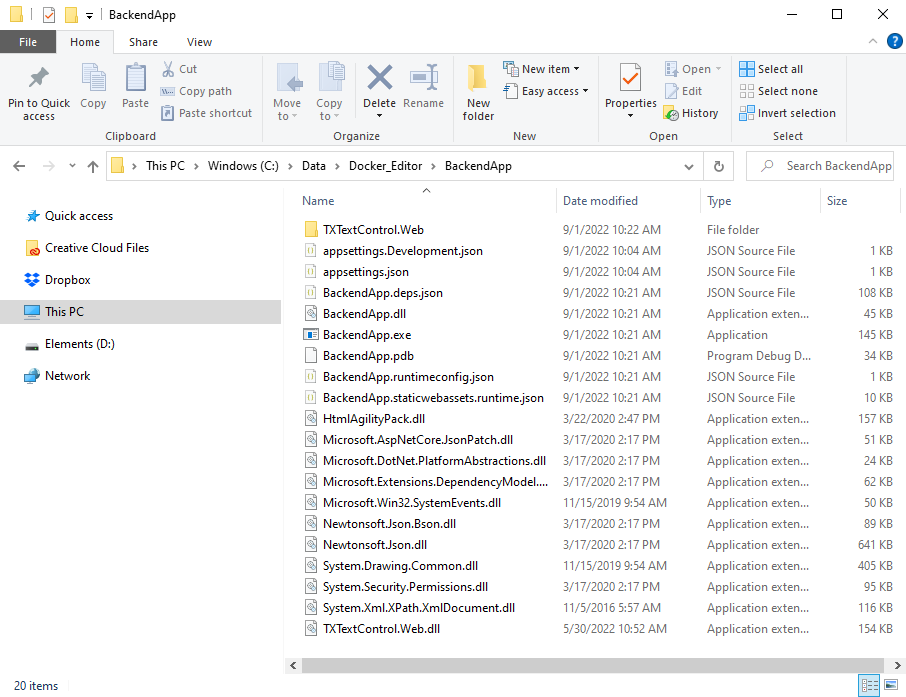Select Elements (D:) drive

[70, 344]
